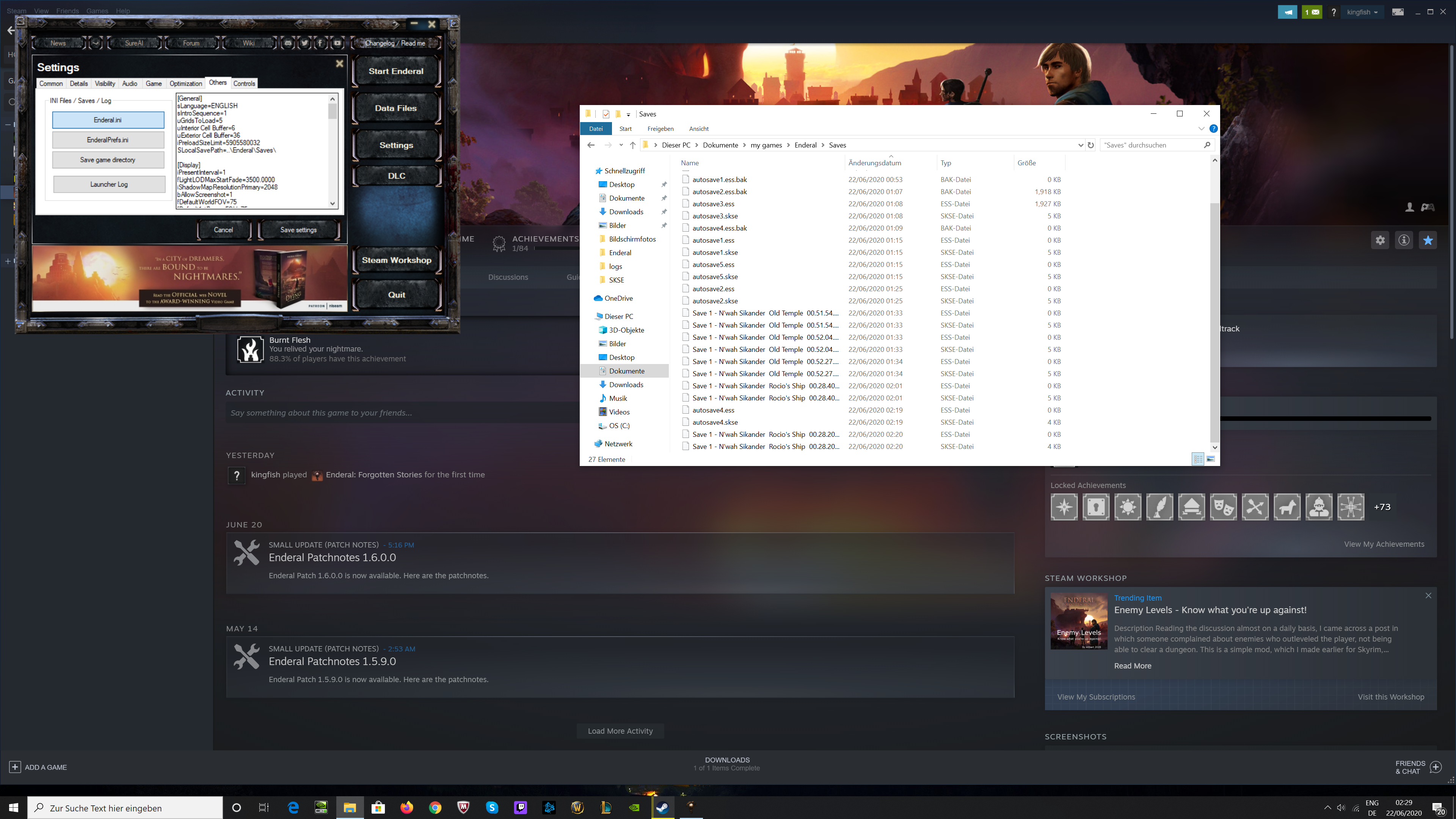Click the Saves durchsuchen search field

click(x=1153, y=145)
